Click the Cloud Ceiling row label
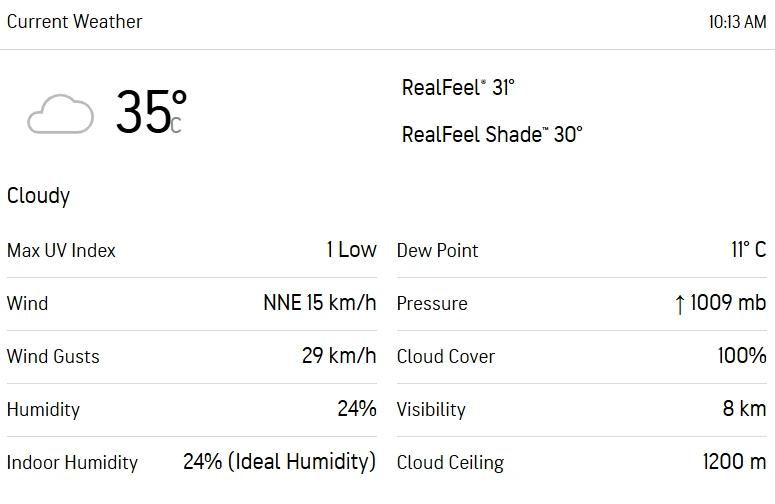Image resolution: width=775 pixels, height=504 pixels. click(450, 462)
